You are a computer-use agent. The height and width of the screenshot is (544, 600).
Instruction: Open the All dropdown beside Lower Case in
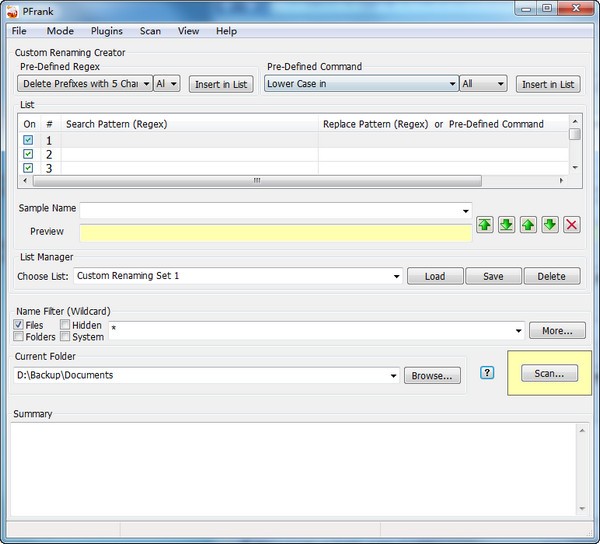point(483,83)
